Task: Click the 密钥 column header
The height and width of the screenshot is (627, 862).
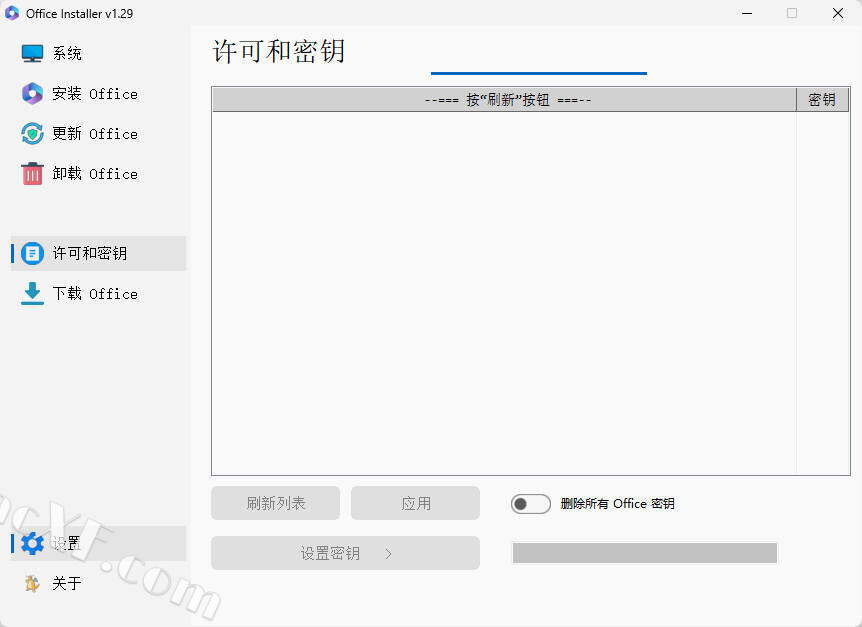Action: [x=822, y=99]
